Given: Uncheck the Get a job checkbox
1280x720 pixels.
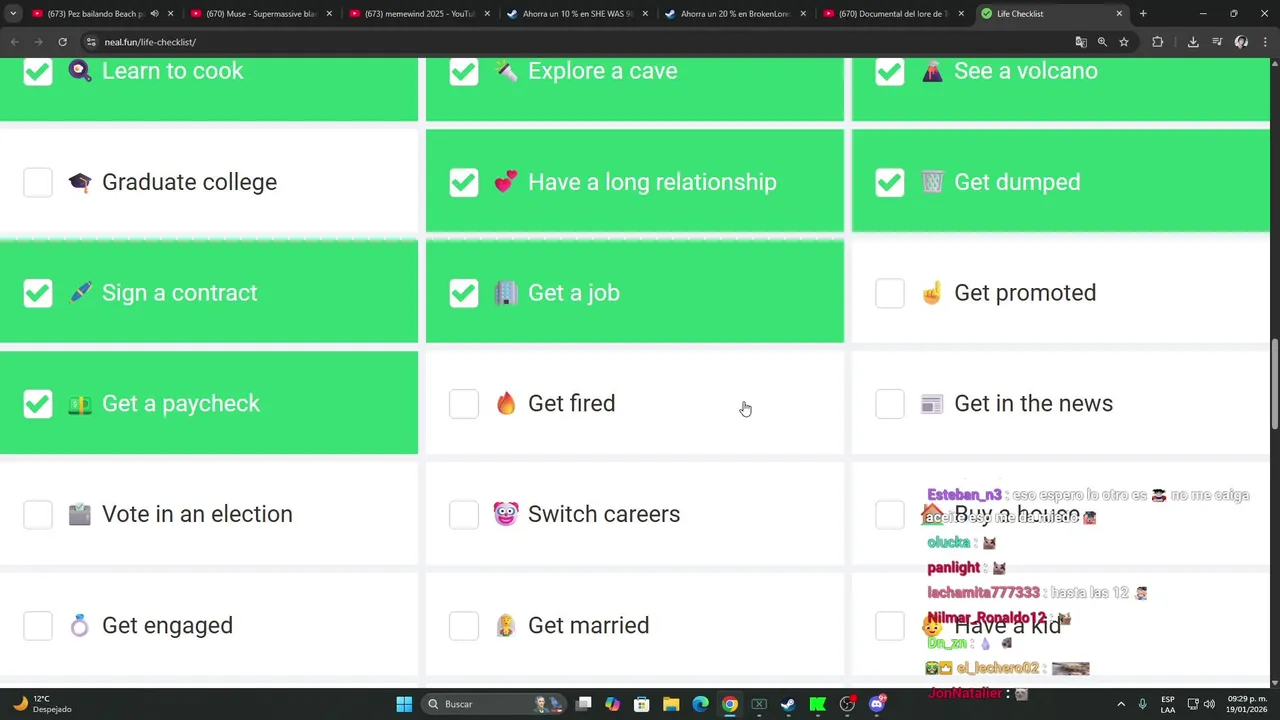Looking at the screenshot, I should 464,293.
